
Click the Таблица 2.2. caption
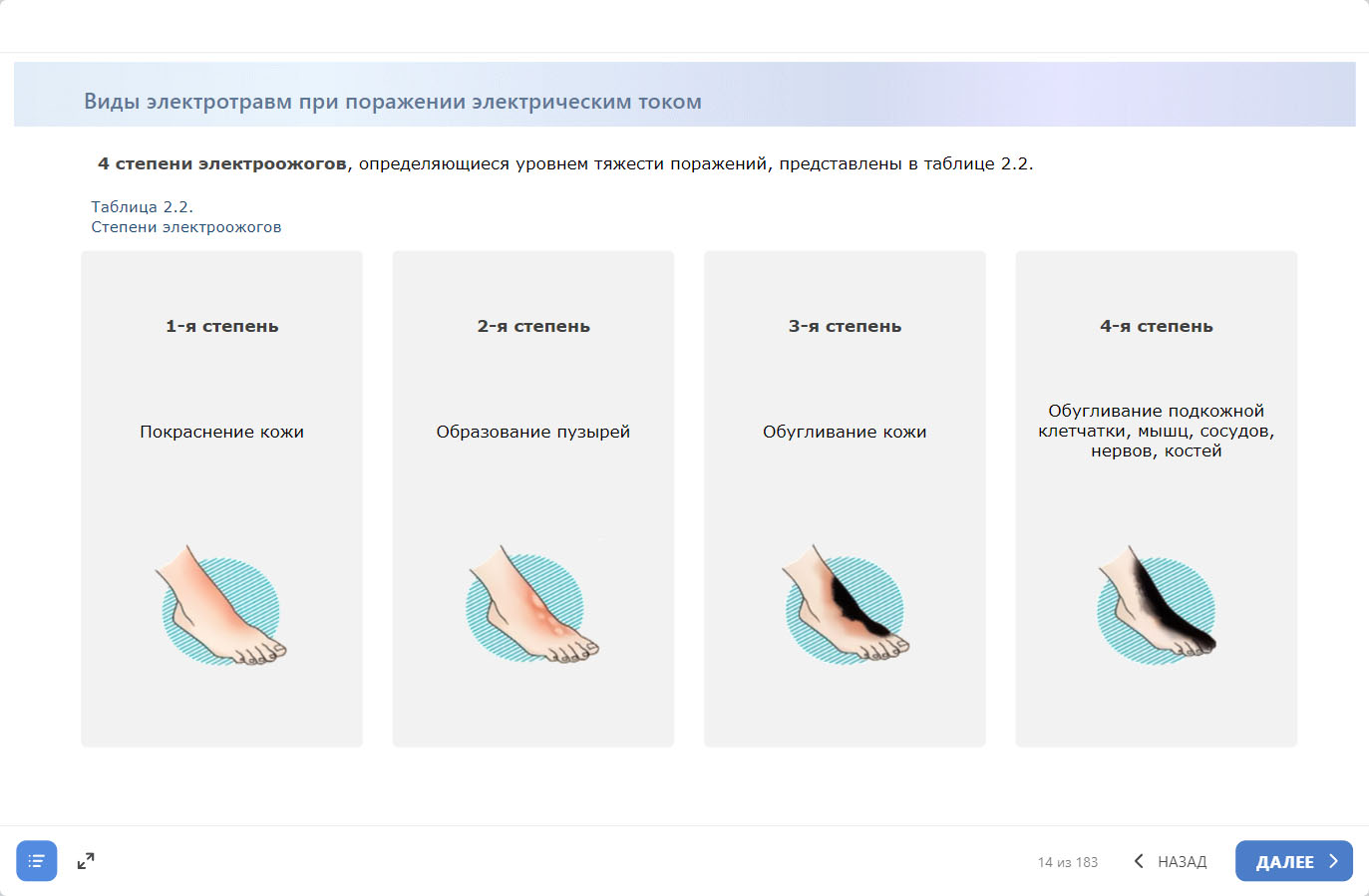(142, 207)
